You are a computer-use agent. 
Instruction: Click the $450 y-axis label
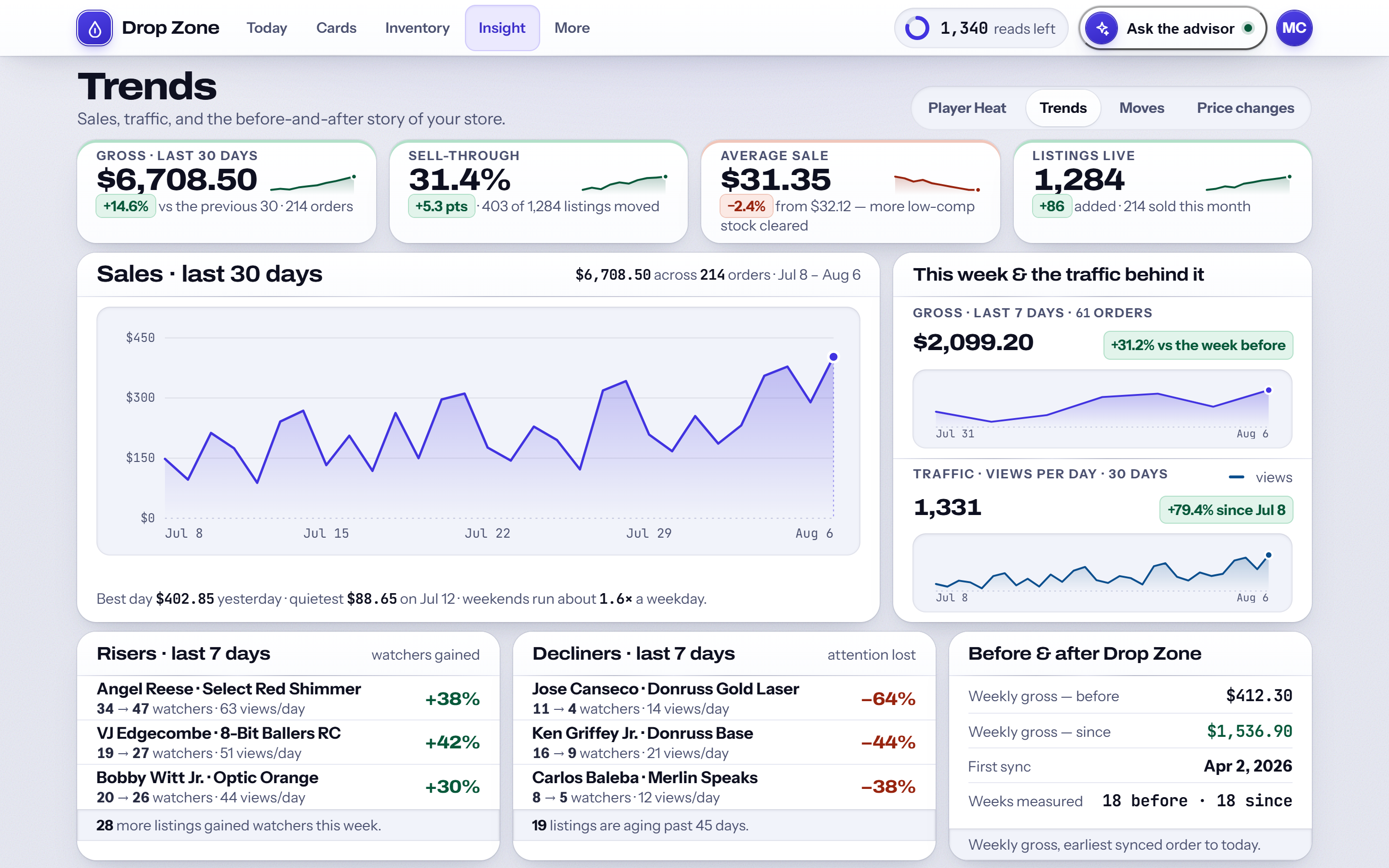click(141, 338)
